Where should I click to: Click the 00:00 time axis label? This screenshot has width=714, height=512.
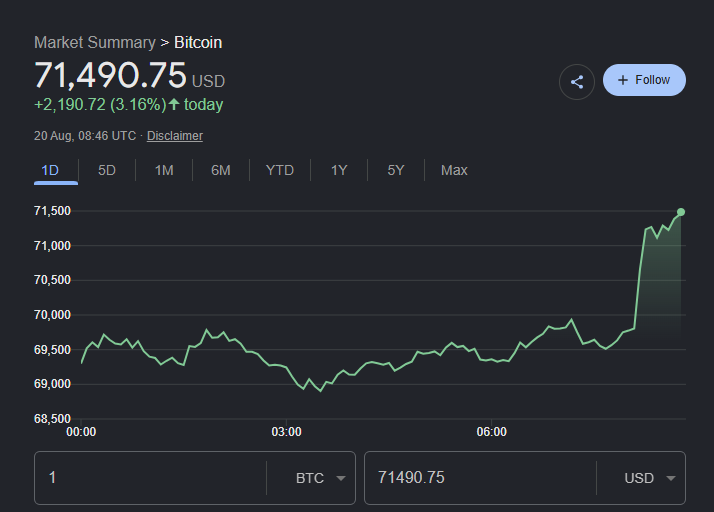pos(81,432)
